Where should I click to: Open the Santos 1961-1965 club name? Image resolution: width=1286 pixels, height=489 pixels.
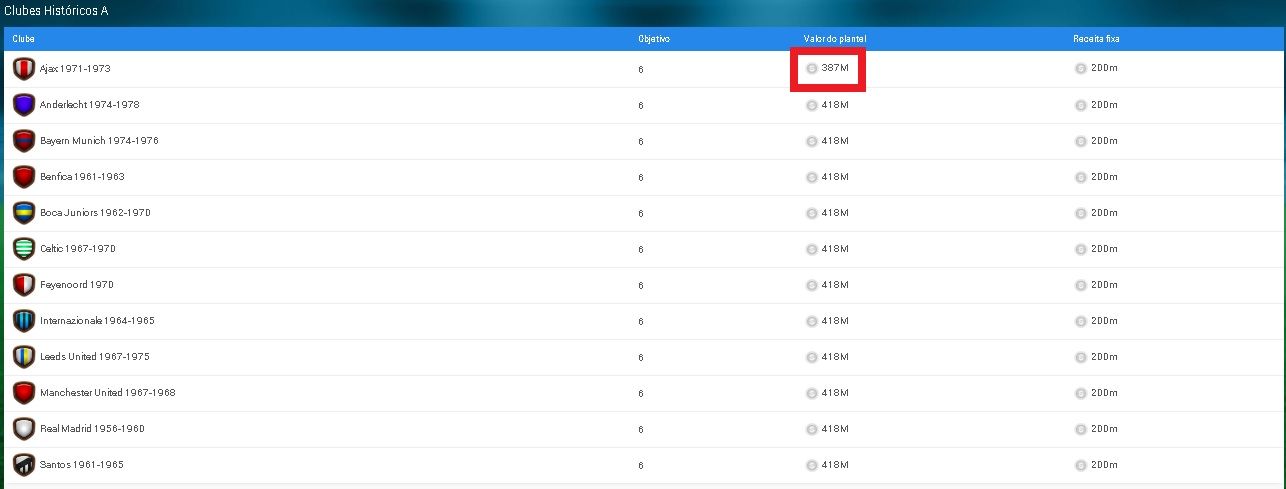tap(82, 465)
